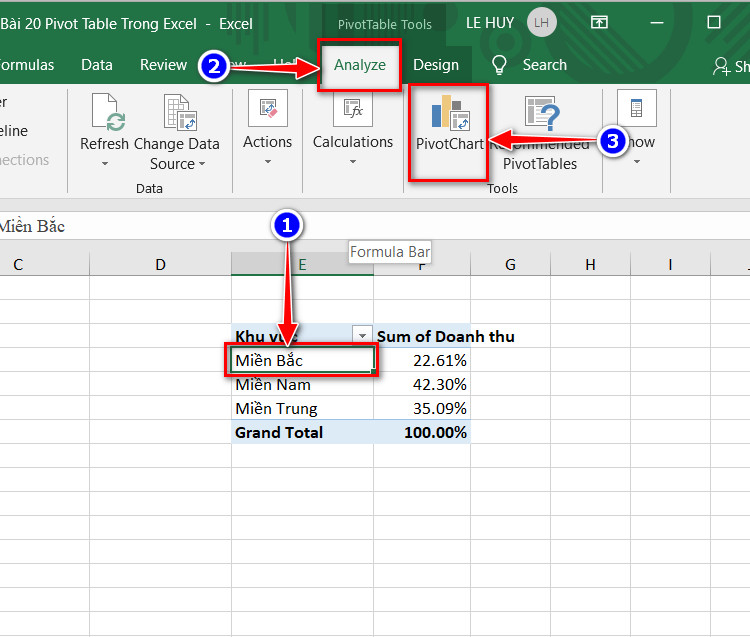Select Sum of Doanh thu header cell

pyautogui.click(x=422, y=336)
